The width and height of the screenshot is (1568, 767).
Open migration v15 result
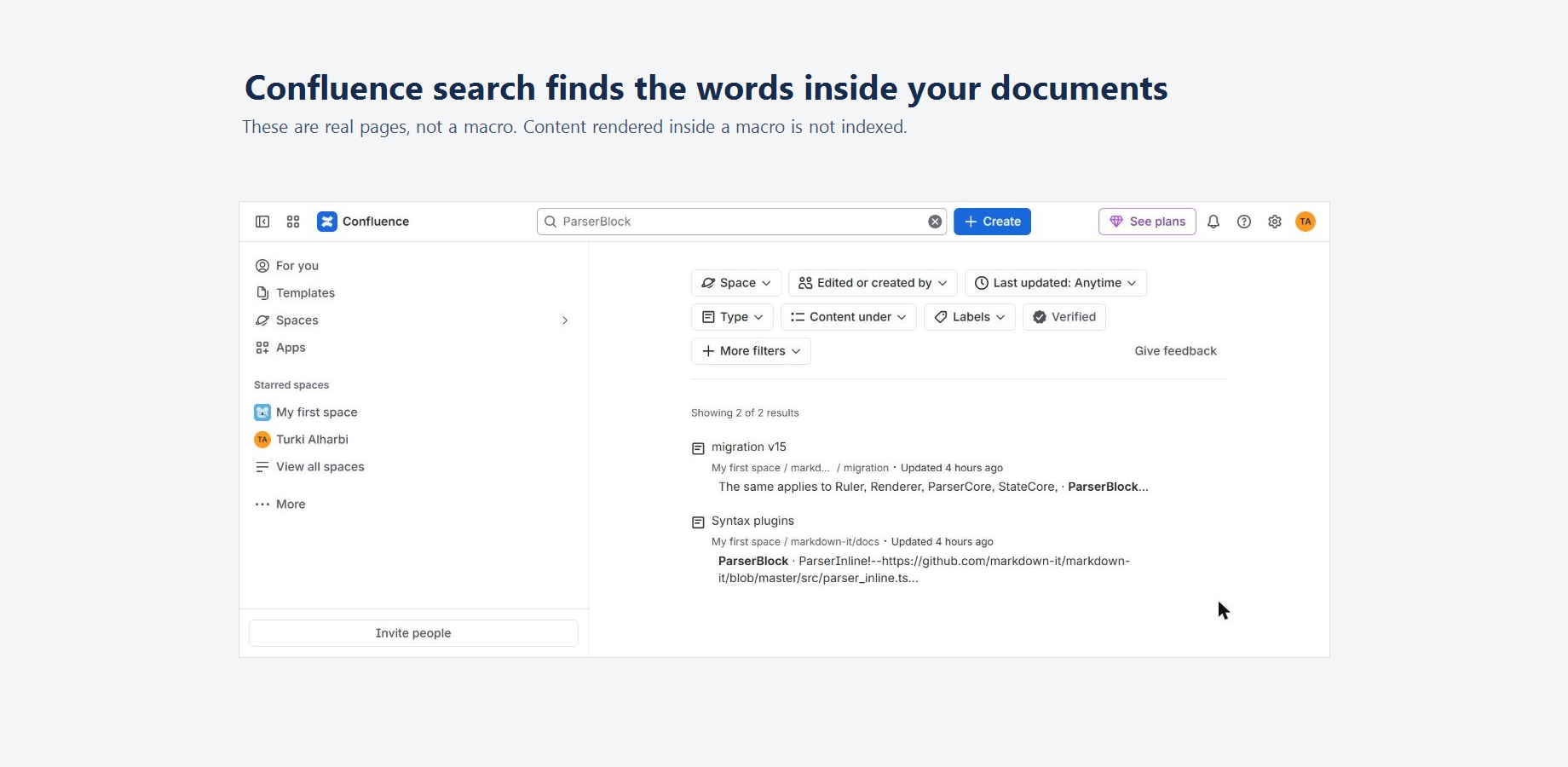[749, 447]
